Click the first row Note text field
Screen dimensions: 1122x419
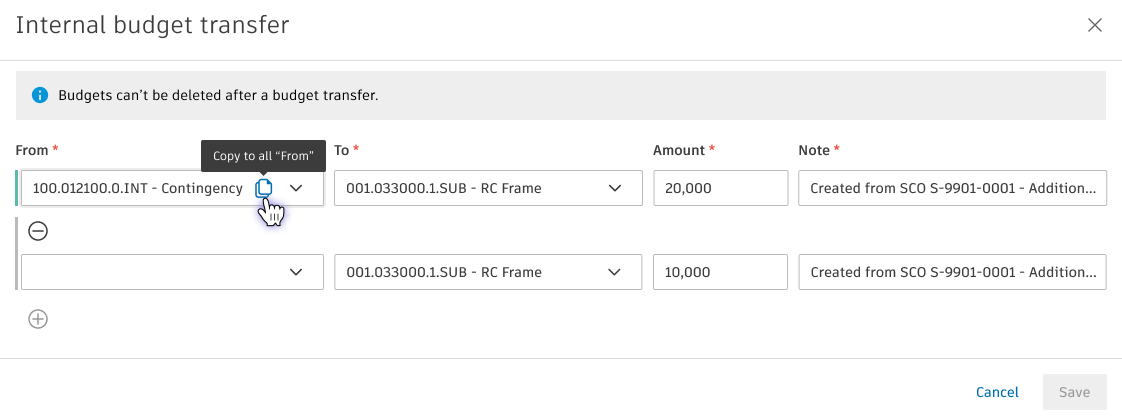point(952,188)
